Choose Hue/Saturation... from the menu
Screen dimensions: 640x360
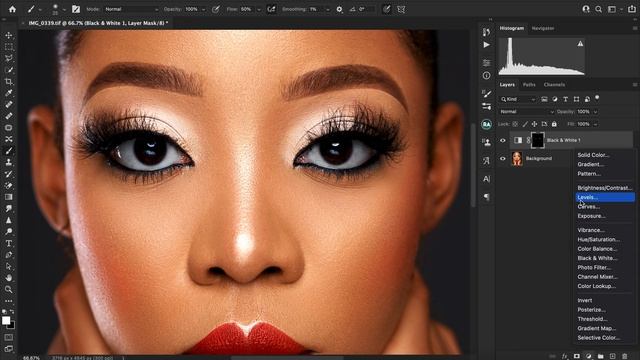point(605,240)
